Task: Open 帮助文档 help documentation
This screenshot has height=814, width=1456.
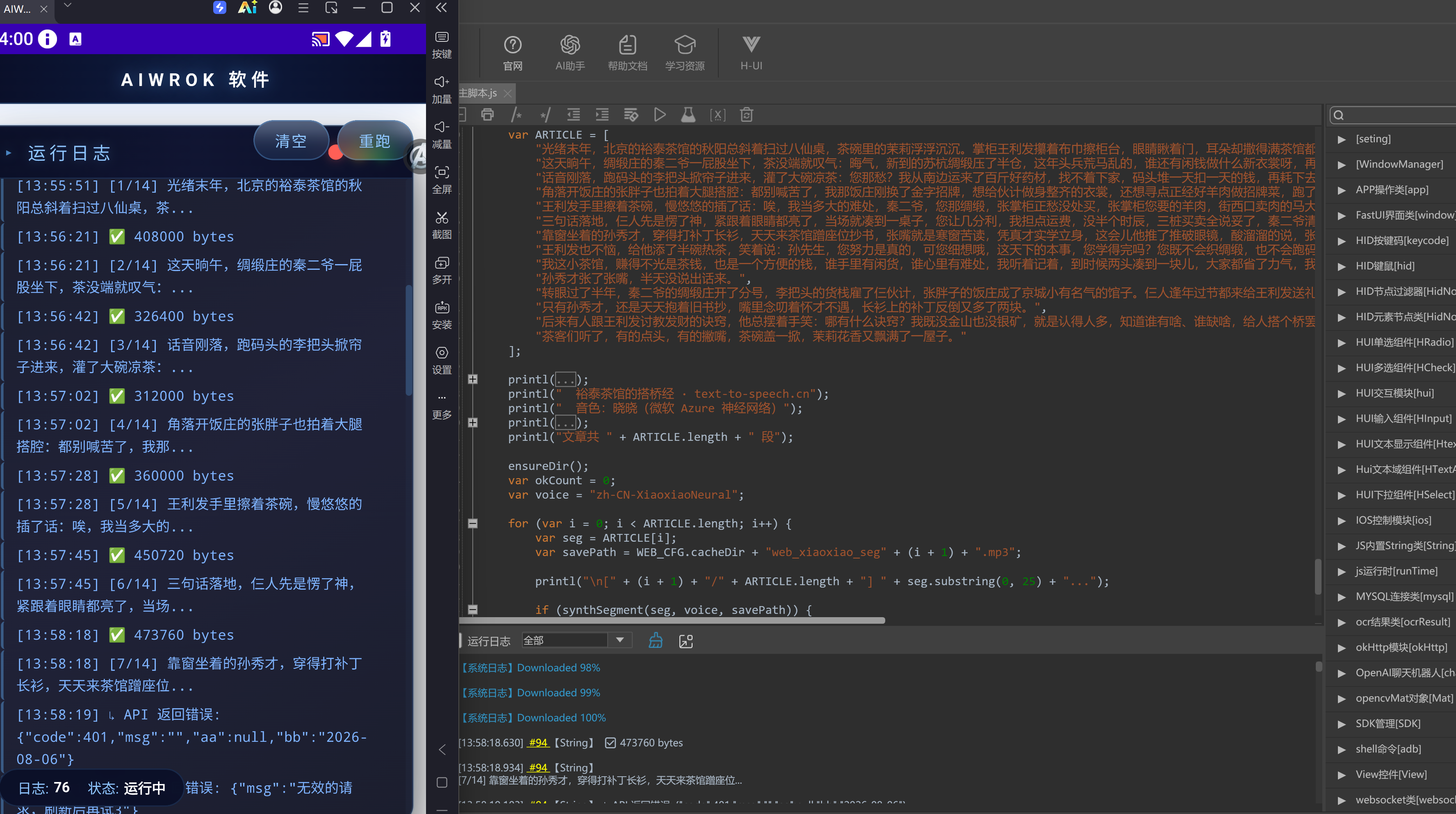Action: click(x=627, y=52)
